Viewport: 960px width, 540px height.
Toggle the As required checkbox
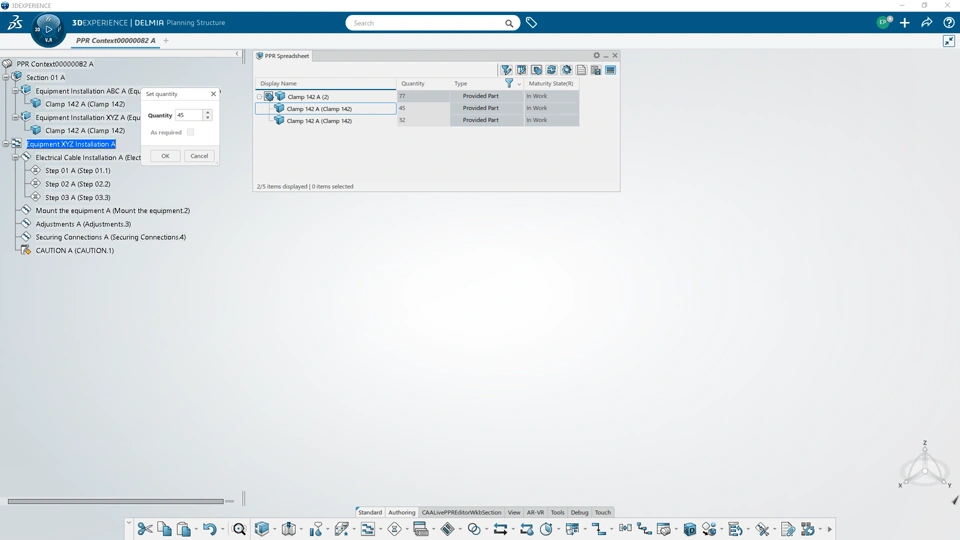click(190, 132)
